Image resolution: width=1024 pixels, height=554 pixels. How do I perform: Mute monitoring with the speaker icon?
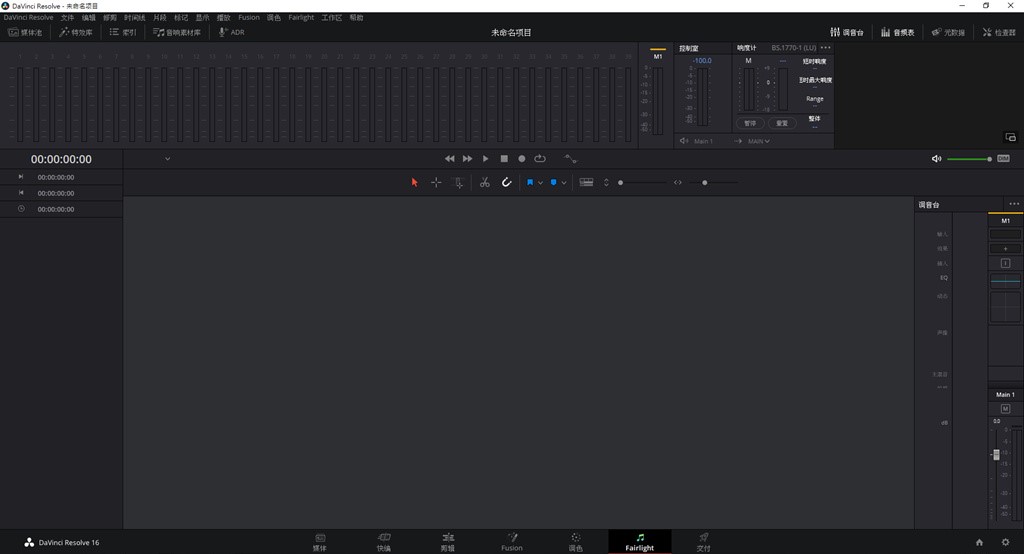(x=936, y=159)
